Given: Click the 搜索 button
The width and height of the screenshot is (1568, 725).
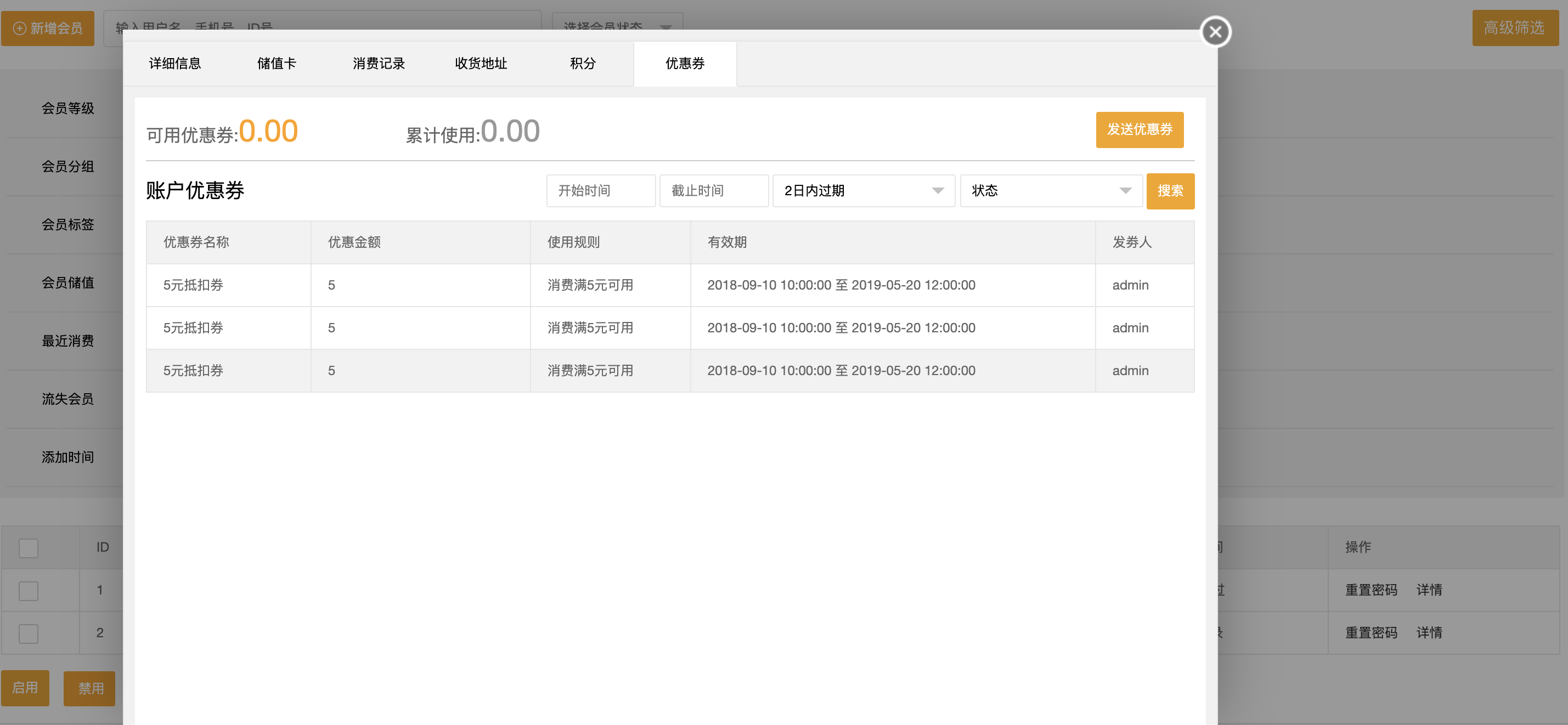Looking at the screenshot, I should [x=1170, y=191].
